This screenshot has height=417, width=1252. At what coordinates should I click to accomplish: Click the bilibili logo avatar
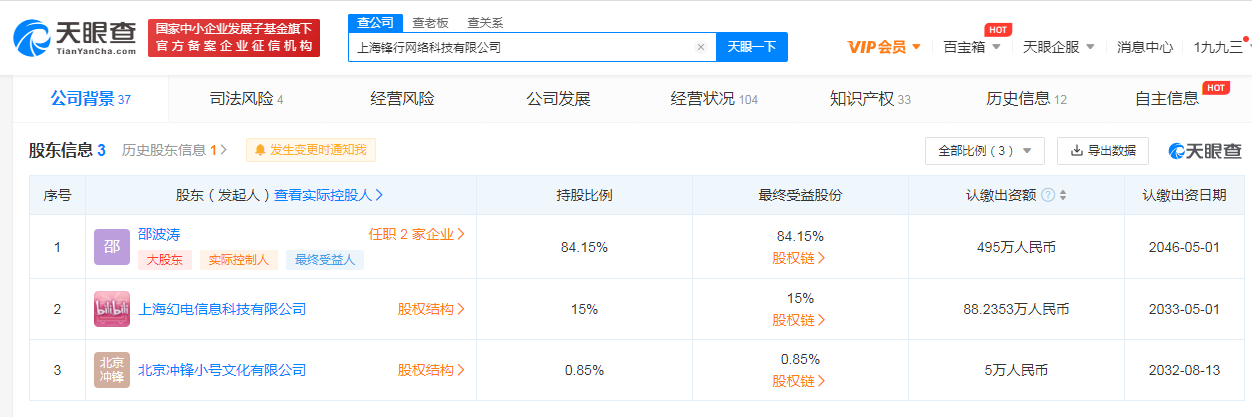tap(112, 309)
